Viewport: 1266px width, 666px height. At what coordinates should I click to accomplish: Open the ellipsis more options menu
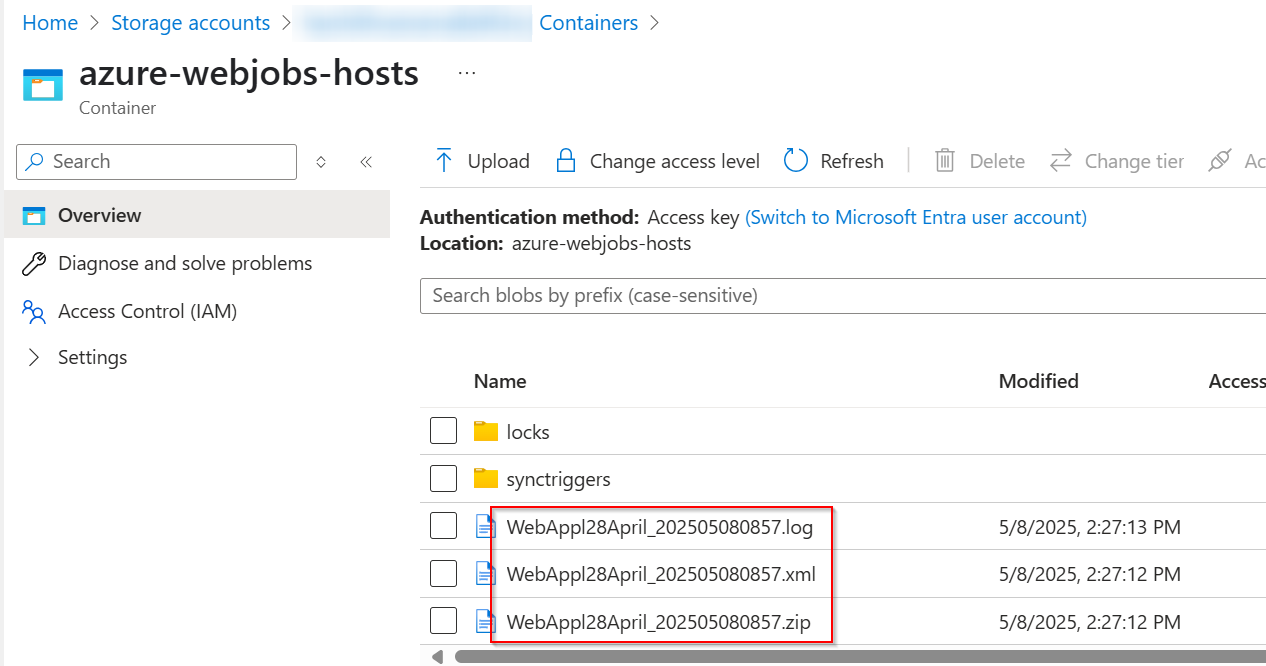coord(467,74)
